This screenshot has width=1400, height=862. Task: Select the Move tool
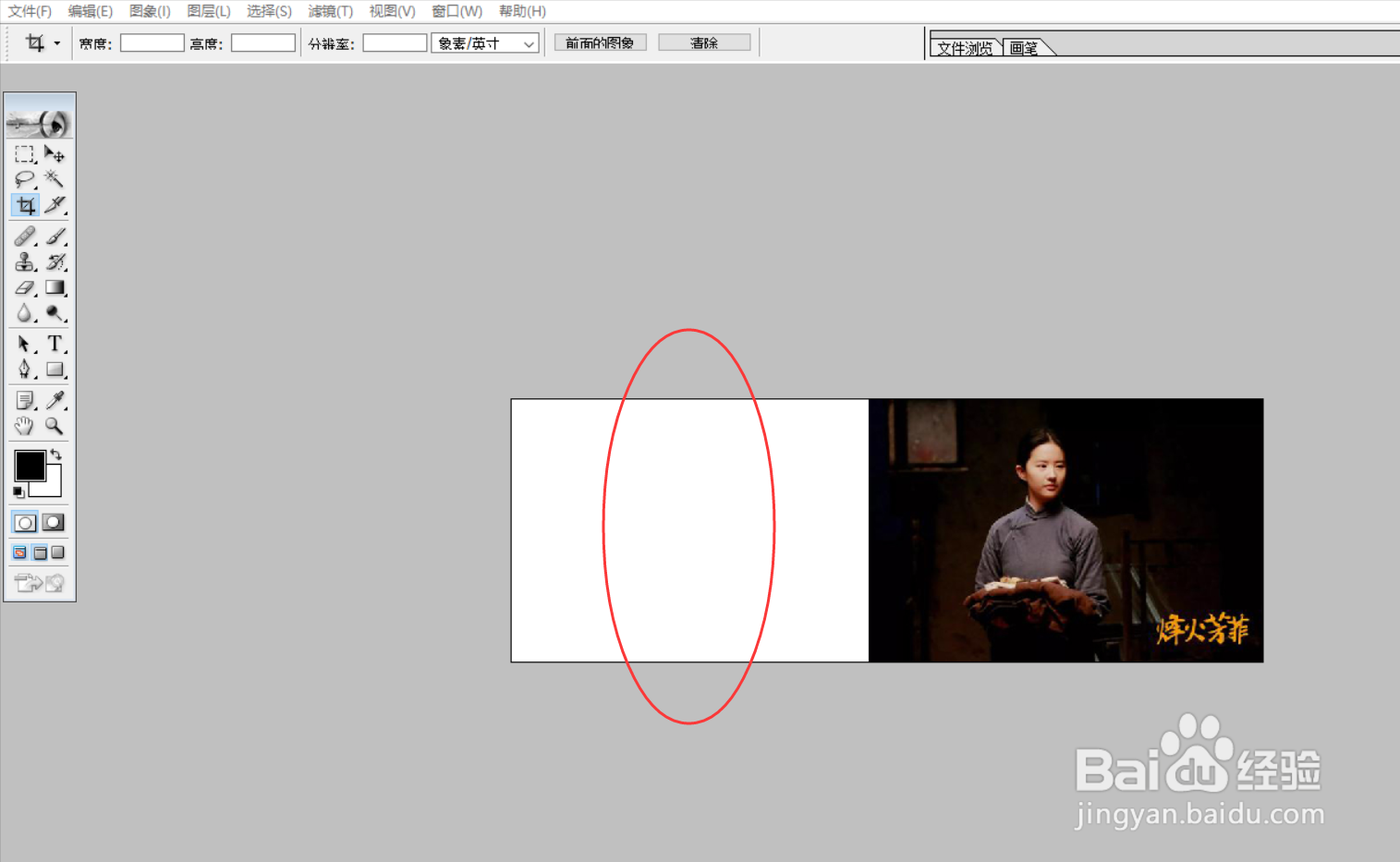pyautogui.click(x=55, y=154)
